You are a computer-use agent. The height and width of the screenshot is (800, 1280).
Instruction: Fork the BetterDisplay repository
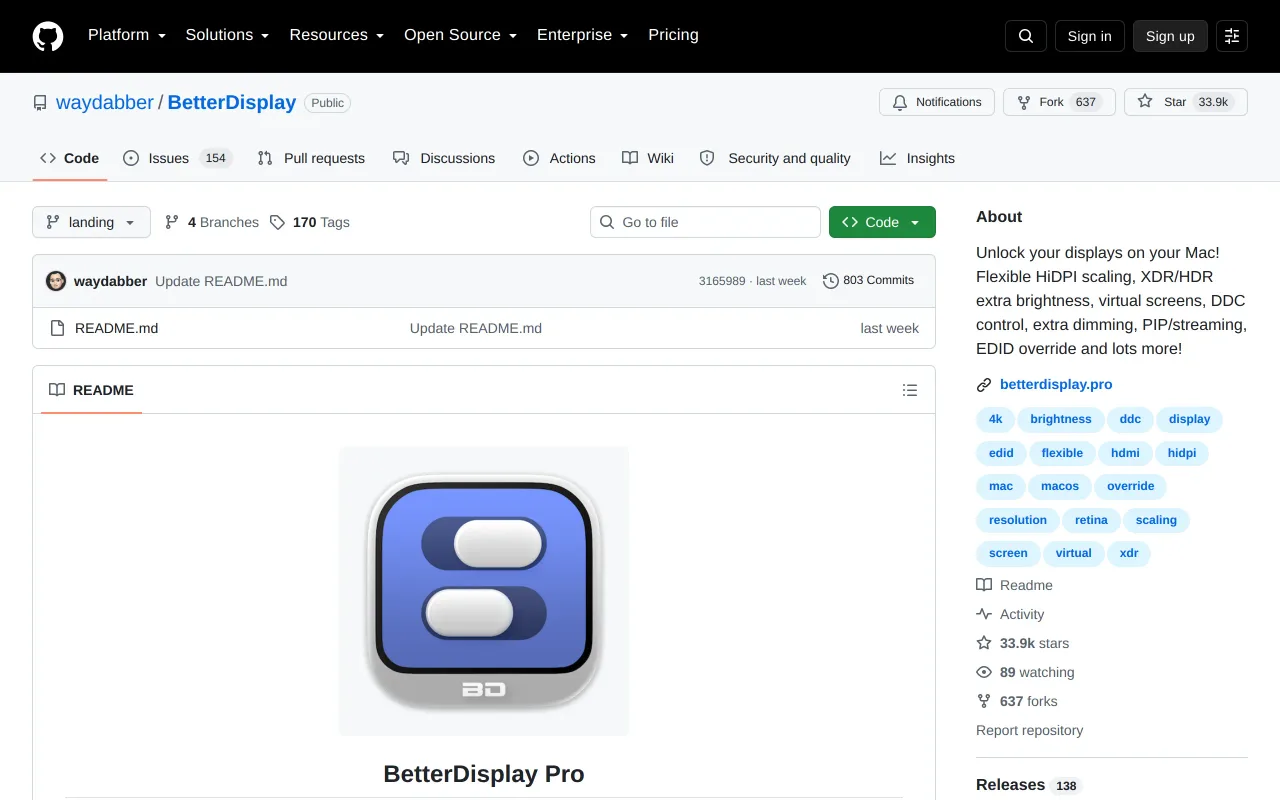tap(1059, 102)
